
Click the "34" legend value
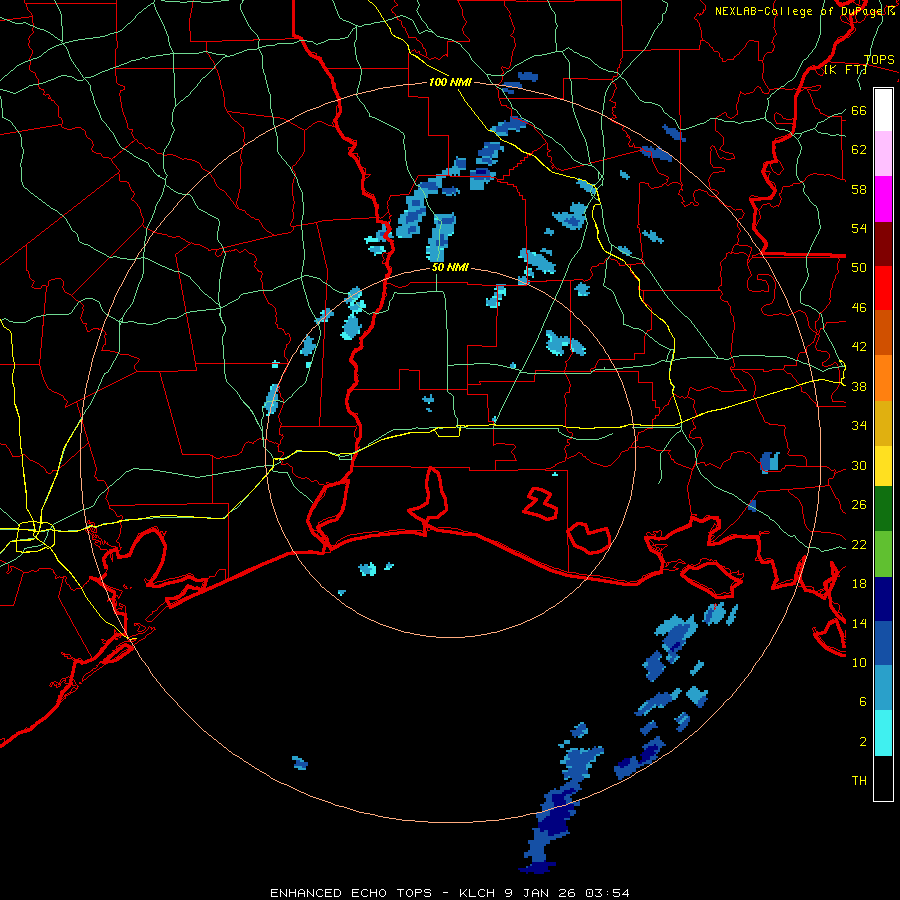(859, 425)
